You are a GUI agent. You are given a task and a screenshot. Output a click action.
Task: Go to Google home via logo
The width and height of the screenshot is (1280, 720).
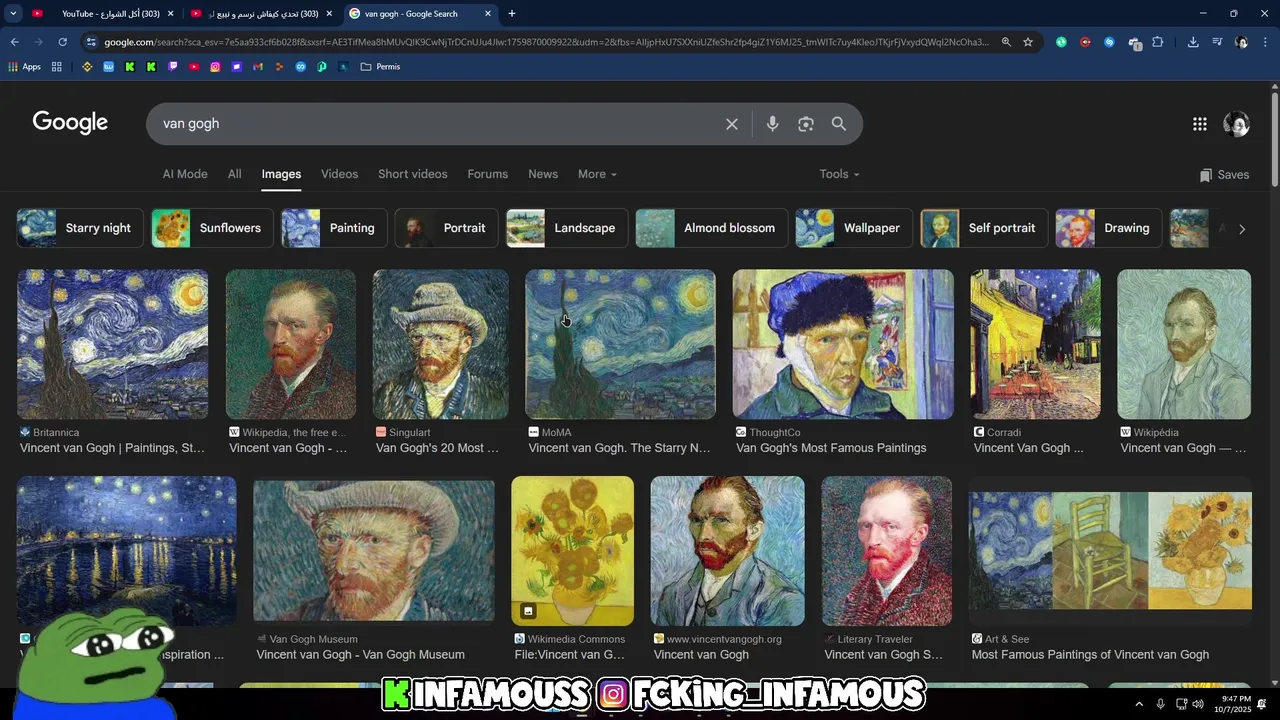click(x=70, y=122)
